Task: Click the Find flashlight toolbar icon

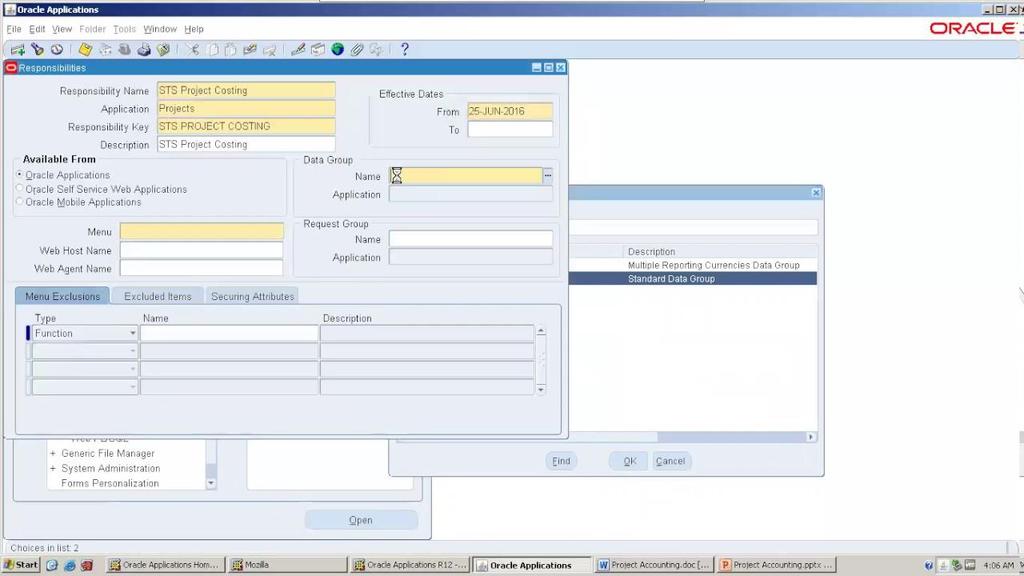Action: coord(37,50)
